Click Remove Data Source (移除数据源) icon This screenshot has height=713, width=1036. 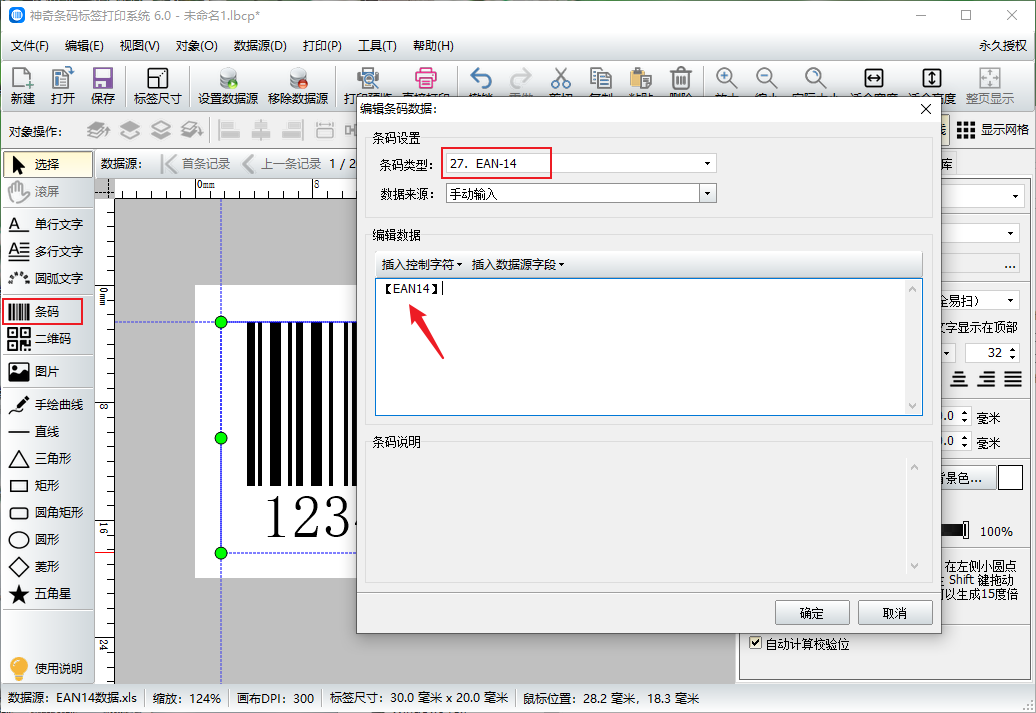pyautogui.click(x=298, y=86)
